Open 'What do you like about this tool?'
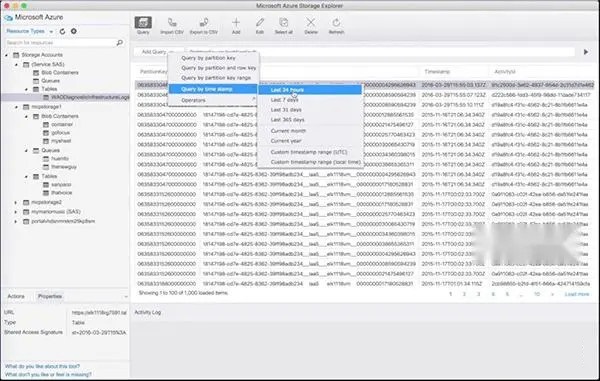Viewport: 600px width, 381px height. [42, 366]
